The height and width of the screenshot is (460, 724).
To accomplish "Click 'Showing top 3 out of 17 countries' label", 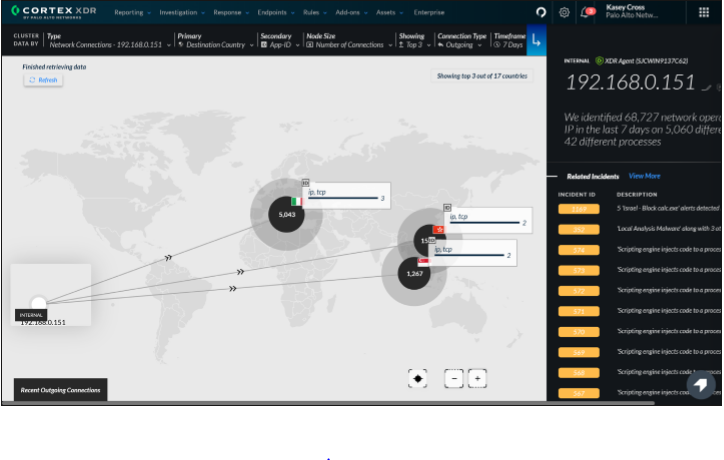I will click(482, 76).
